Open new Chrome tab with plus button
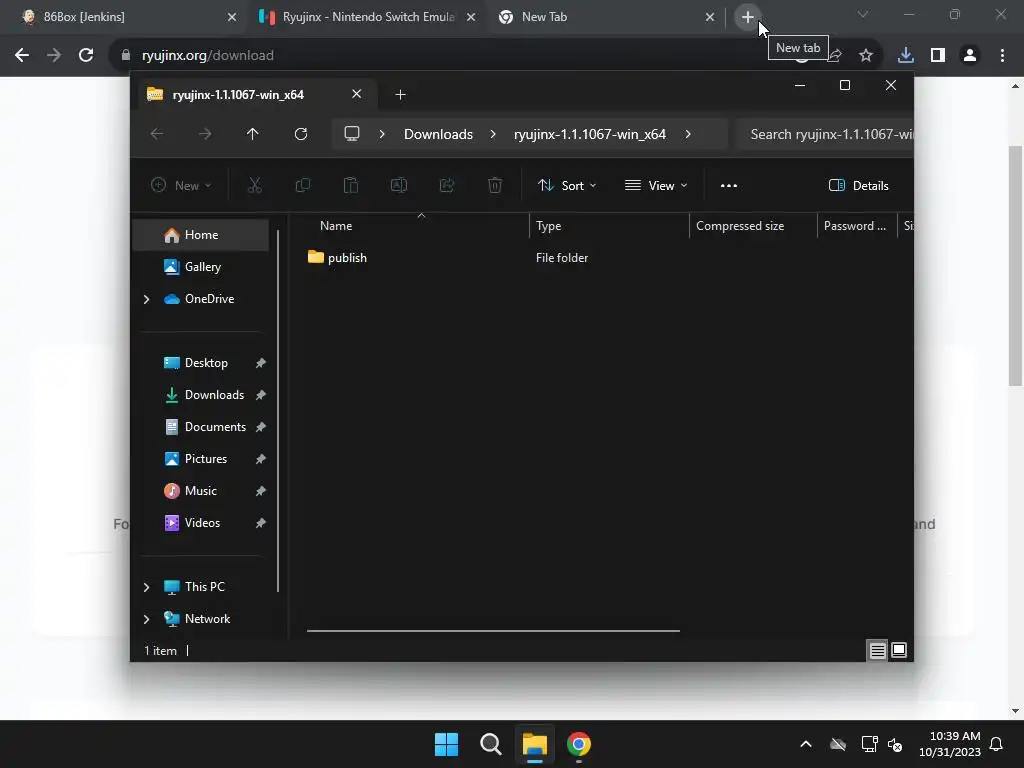1024x768 pixels. coord(748,17)
